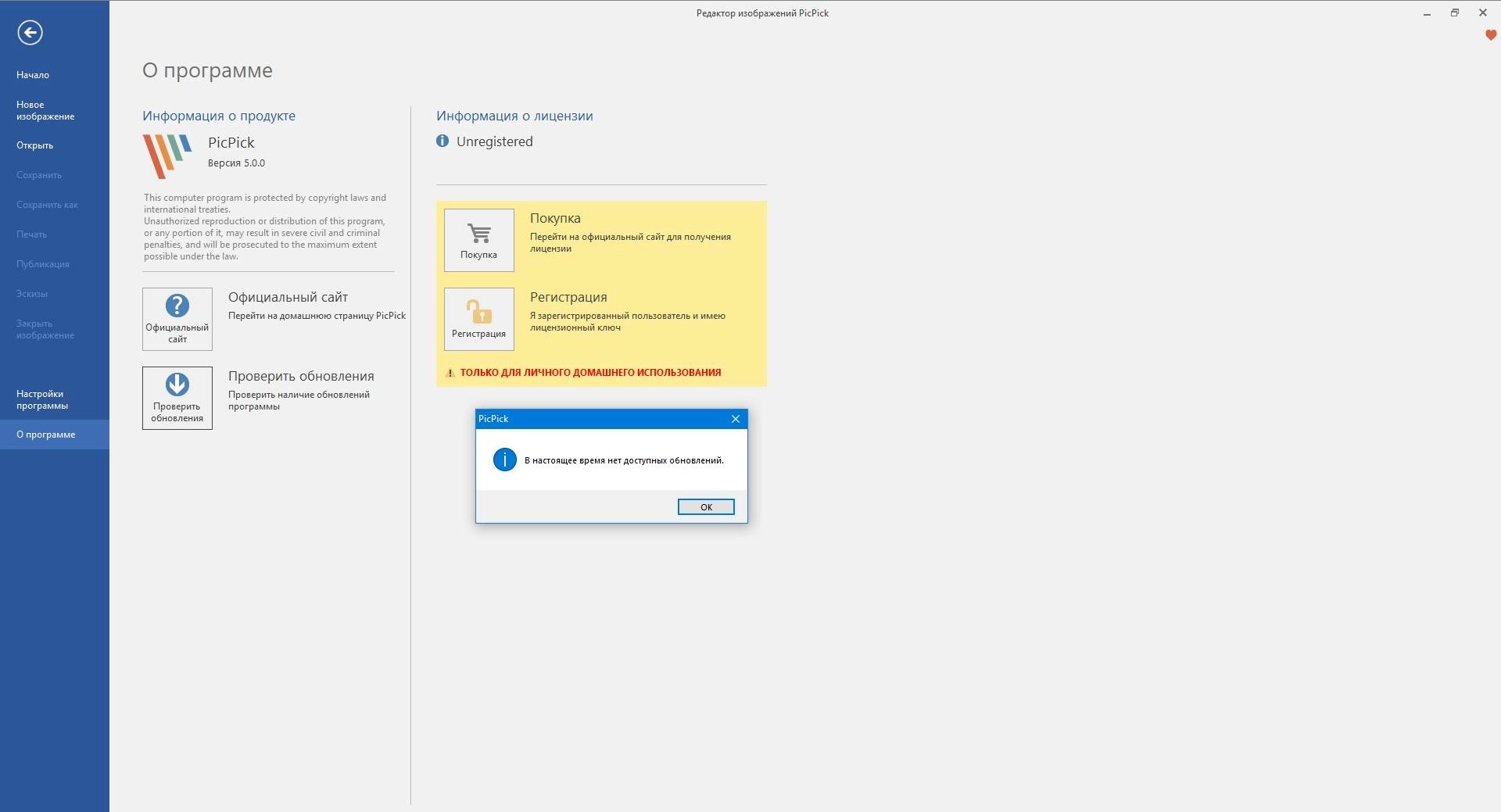Viewport: 1501px width, 812px height.
Task: Click the blue info icon in the dialog
Action: pos(505,460)
